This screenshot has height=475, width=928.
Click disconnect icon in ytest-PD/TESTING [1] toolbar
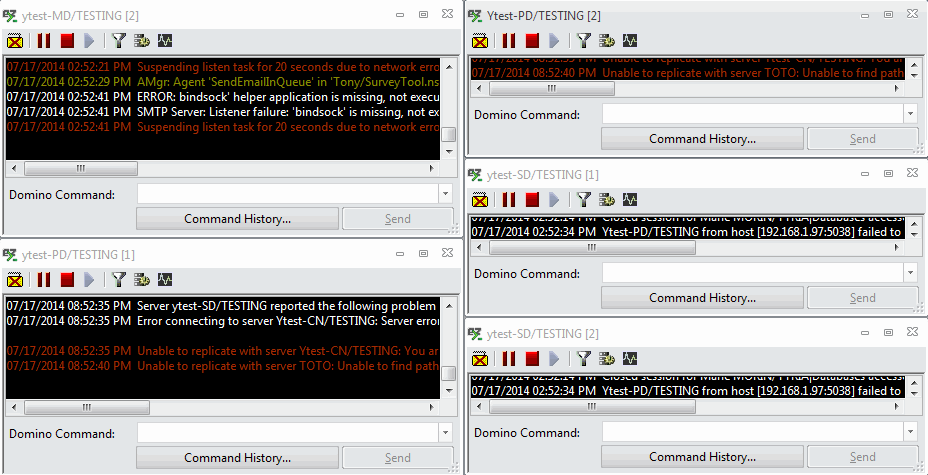(x=15, y=280)
